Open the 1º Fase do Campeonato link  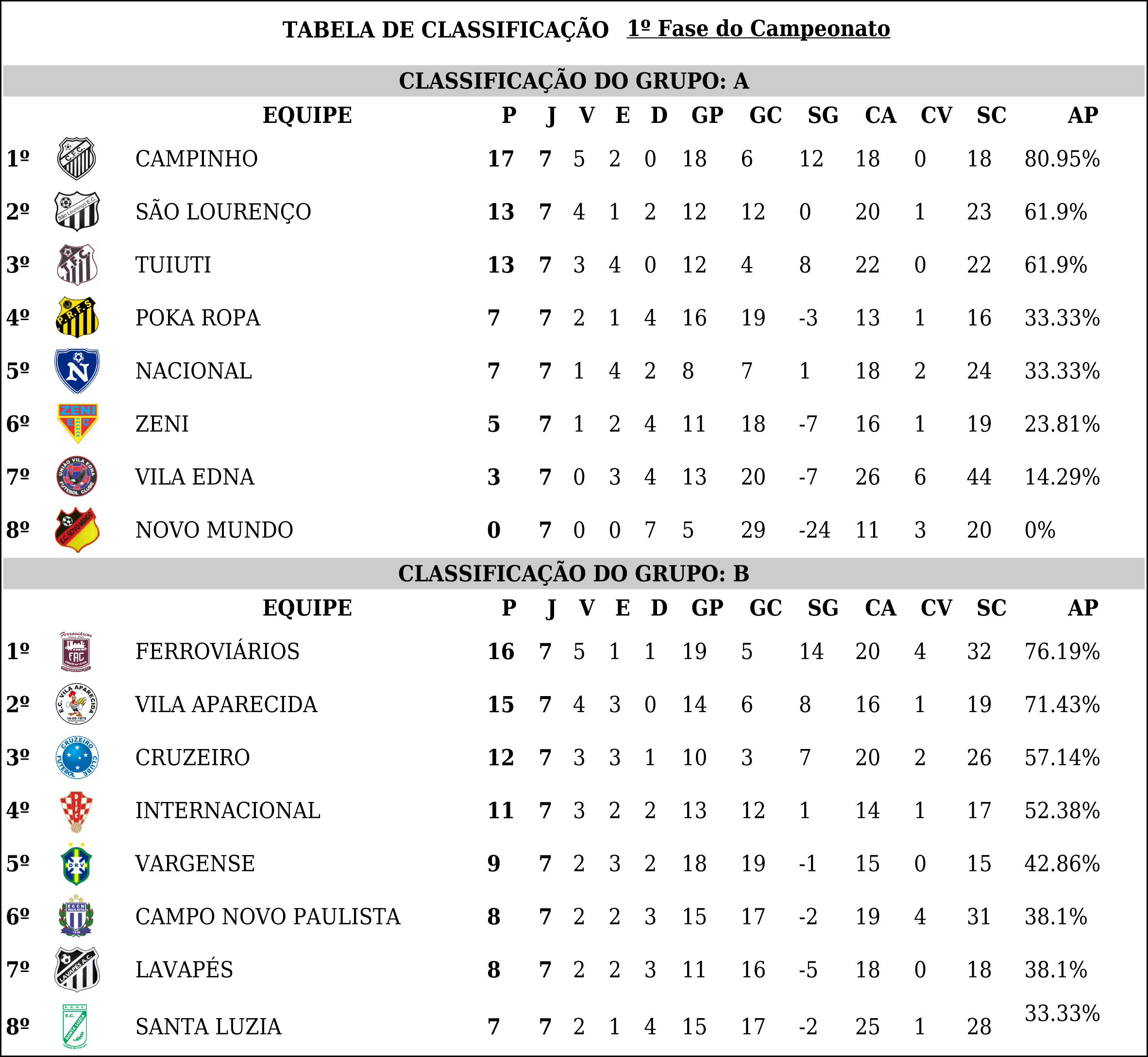click(758, 29)
